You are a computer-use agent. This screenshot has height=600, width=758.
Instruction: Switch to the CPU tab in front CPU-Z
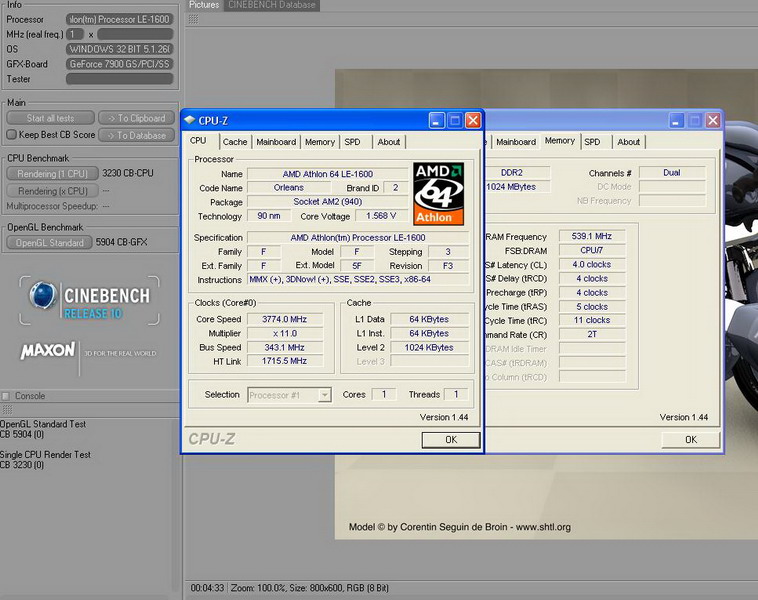click(198, 141)
